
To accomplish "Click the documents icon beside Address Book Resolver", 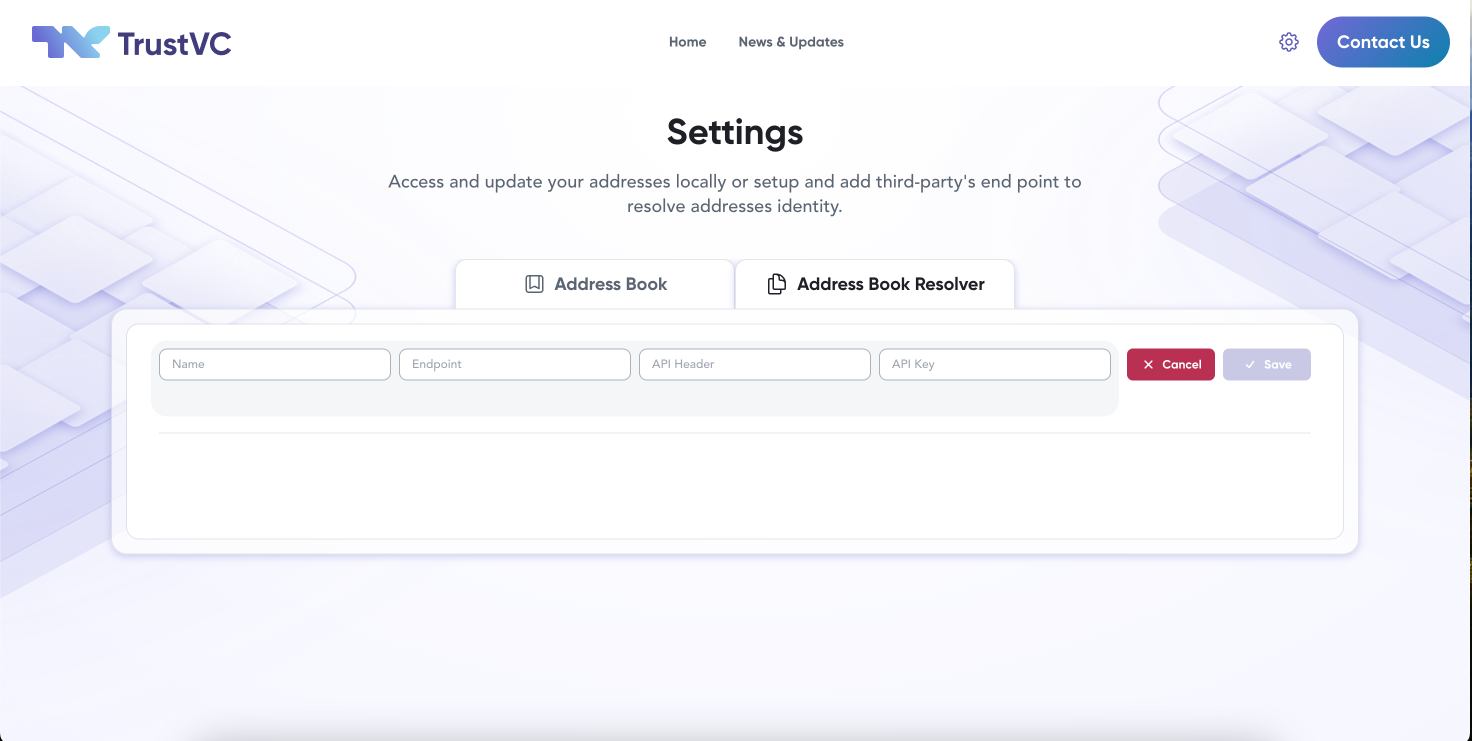I will click(776, 284).
